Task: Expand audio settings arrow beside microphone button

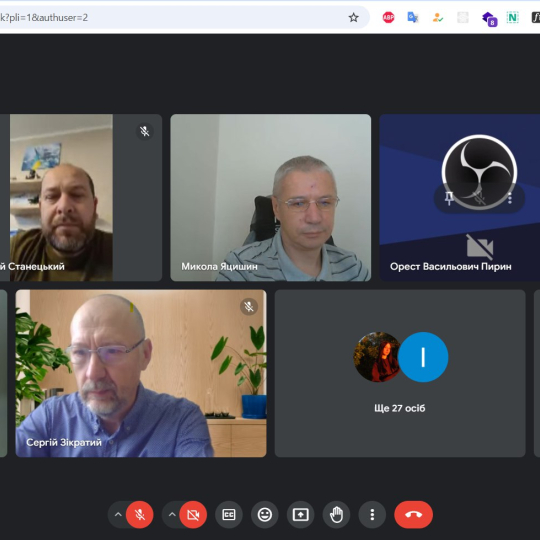Action: point(118,515)
